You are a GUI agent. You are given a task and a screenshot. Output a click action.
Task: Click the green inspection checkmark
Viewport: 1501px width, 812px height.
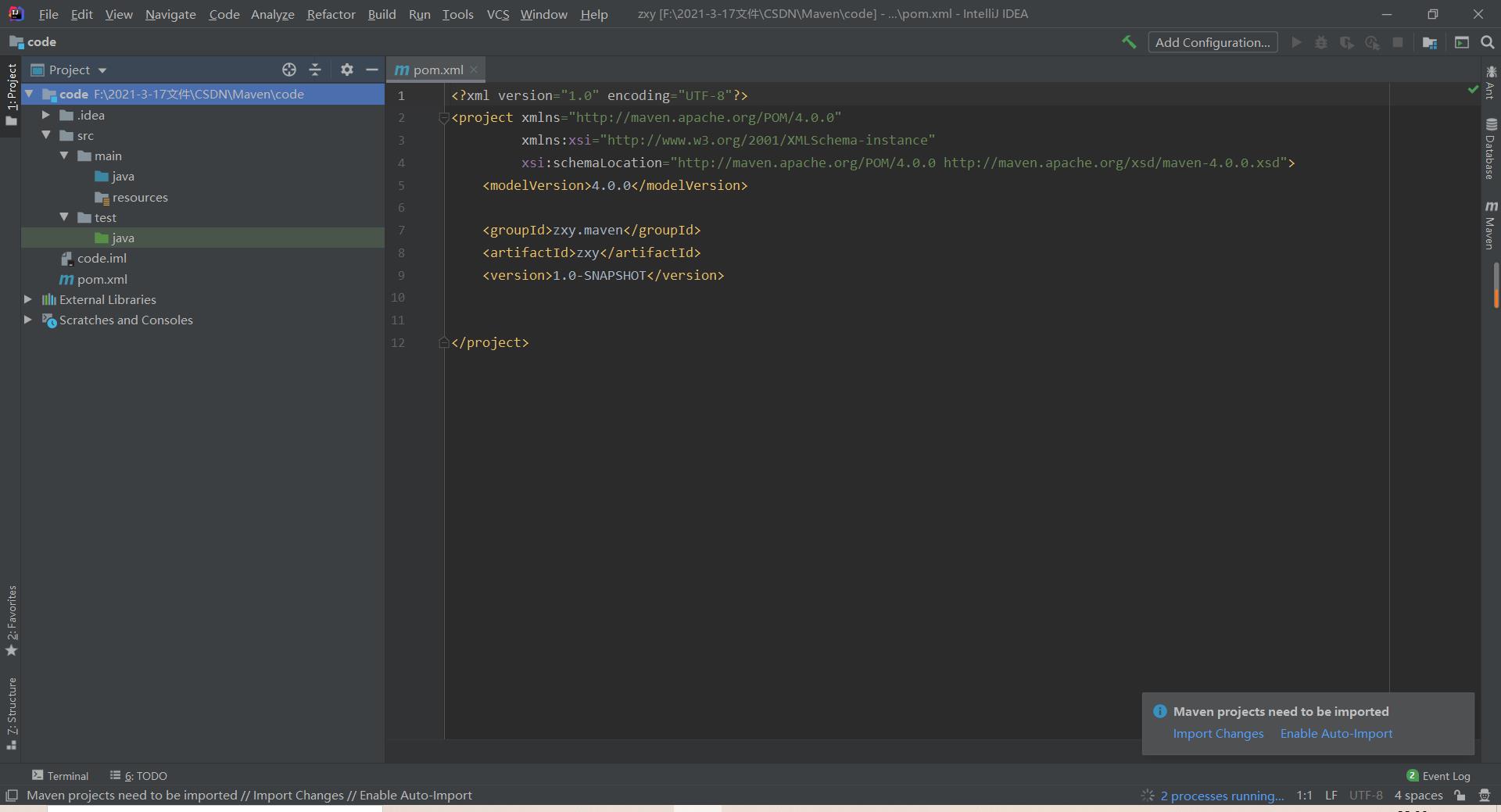pos(1473,90)
